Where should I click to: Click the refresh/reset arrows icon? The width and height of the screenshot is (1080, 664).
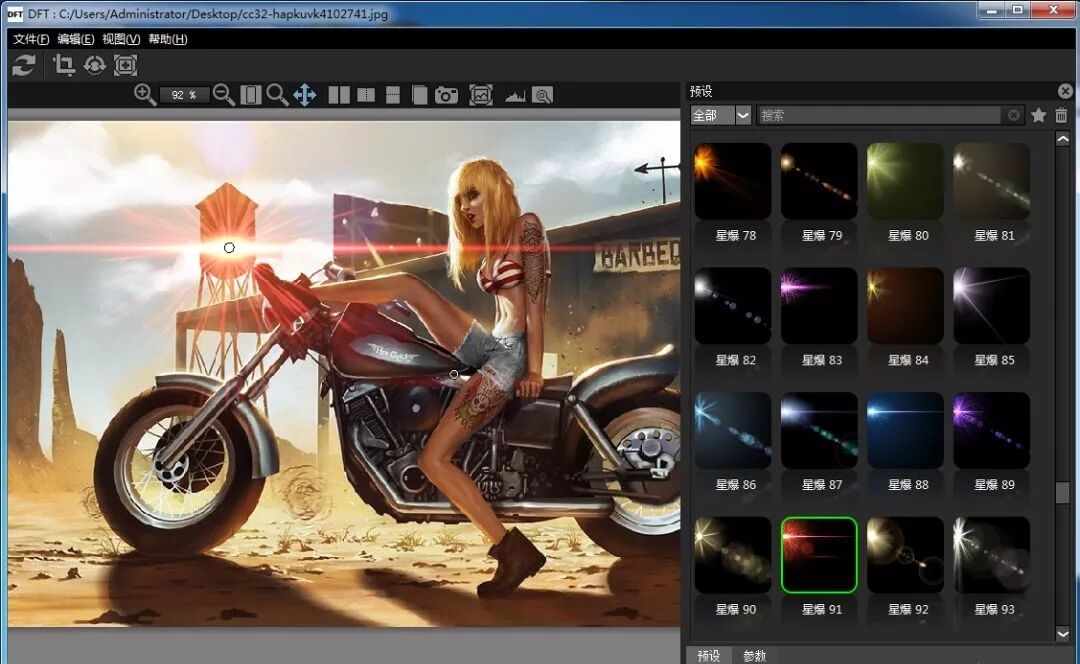tap(23, 65)
